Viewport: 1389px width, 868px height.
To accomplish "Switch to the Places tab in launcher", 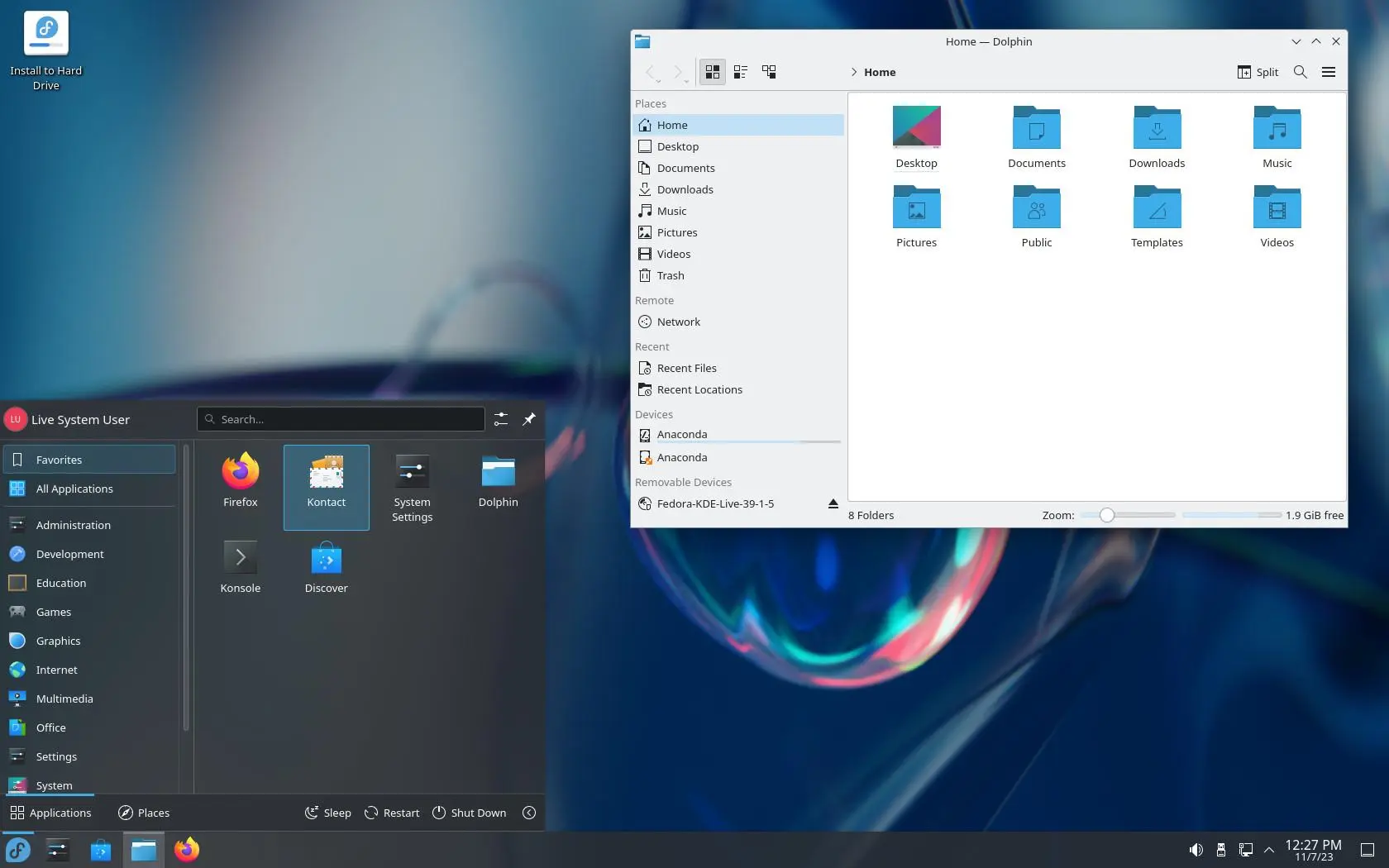I will (x=144, y=813).
